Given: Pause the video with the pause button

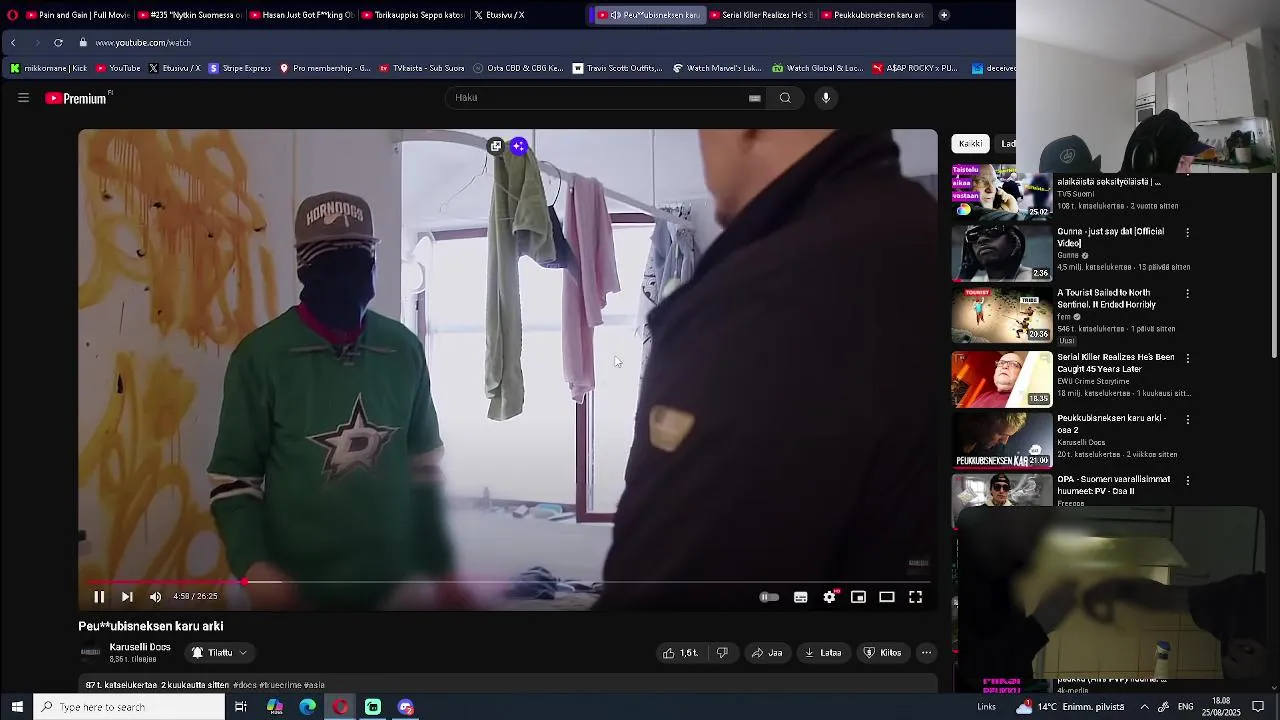Looking at the screenshot, I should click(99, 597).
